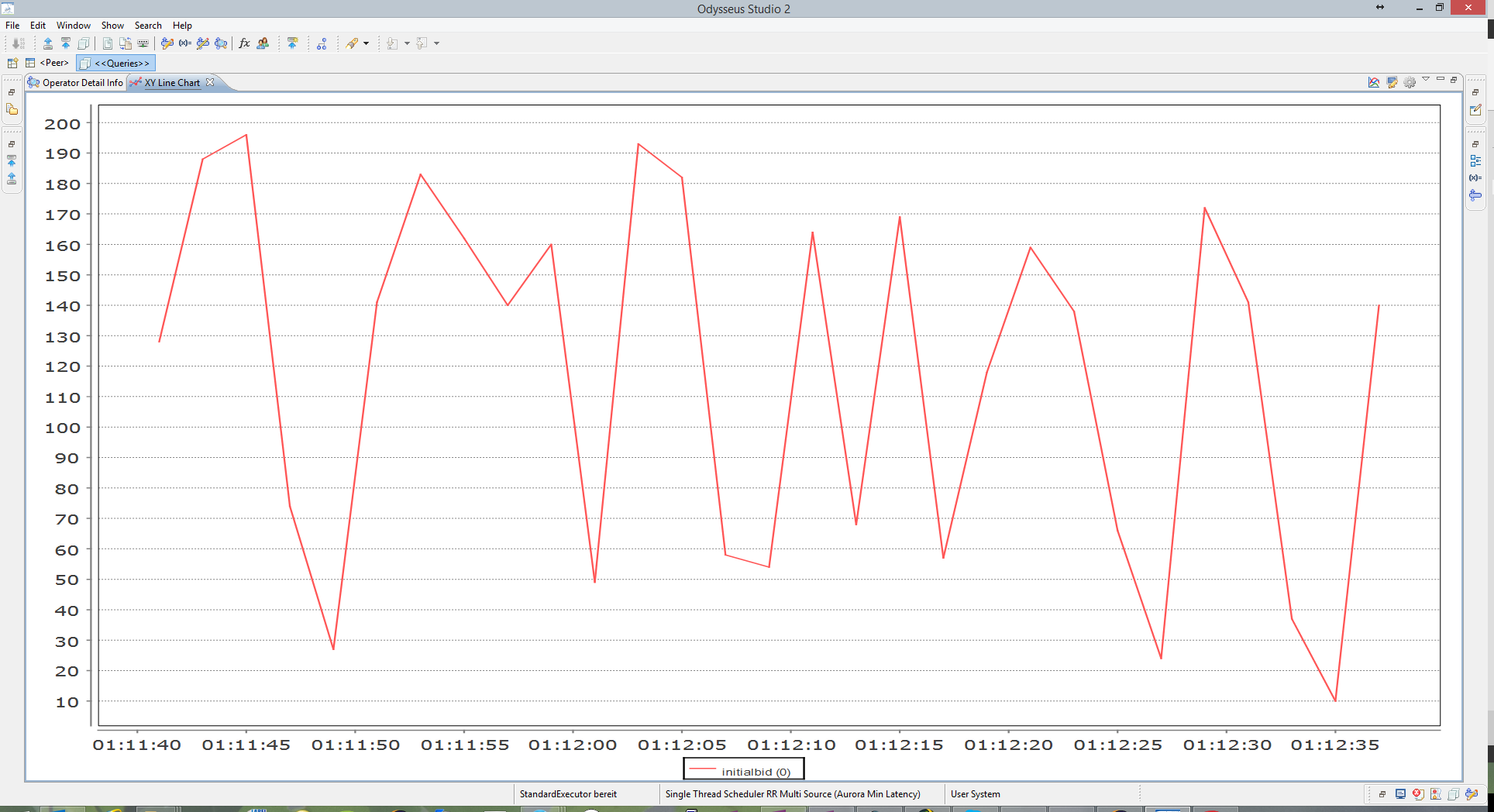Open the highlighter pen dropdown arrow
This screenshot has height=812, width=1494.
367,43
